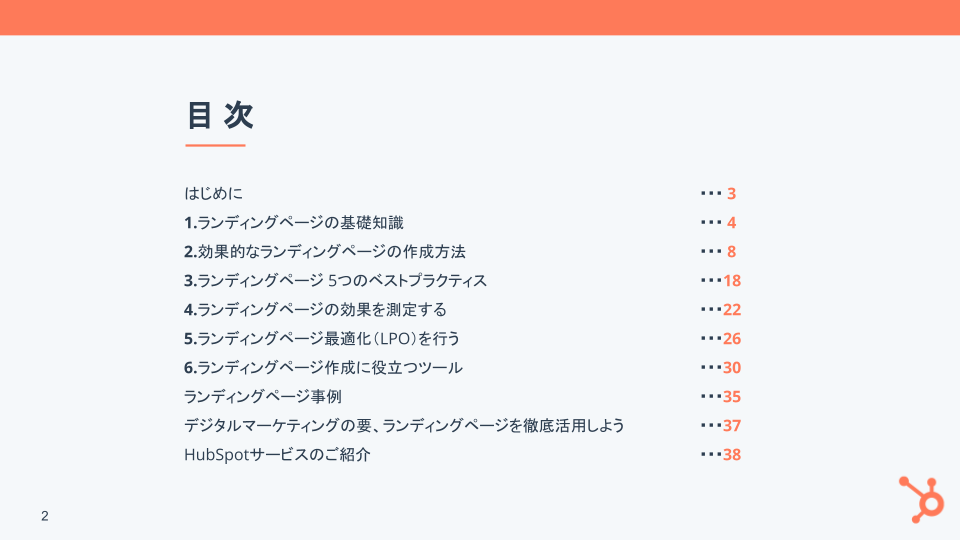
Task: Select the 2.効果的なランディングページの作成方法 entry
Action: [x=324, y=251]
